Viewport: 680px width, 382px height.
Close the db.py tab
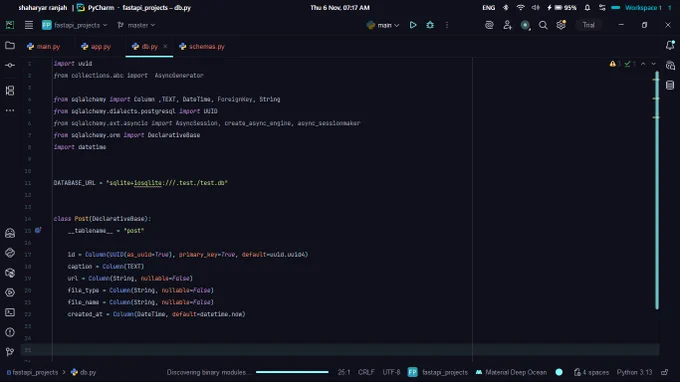(165, 46)
